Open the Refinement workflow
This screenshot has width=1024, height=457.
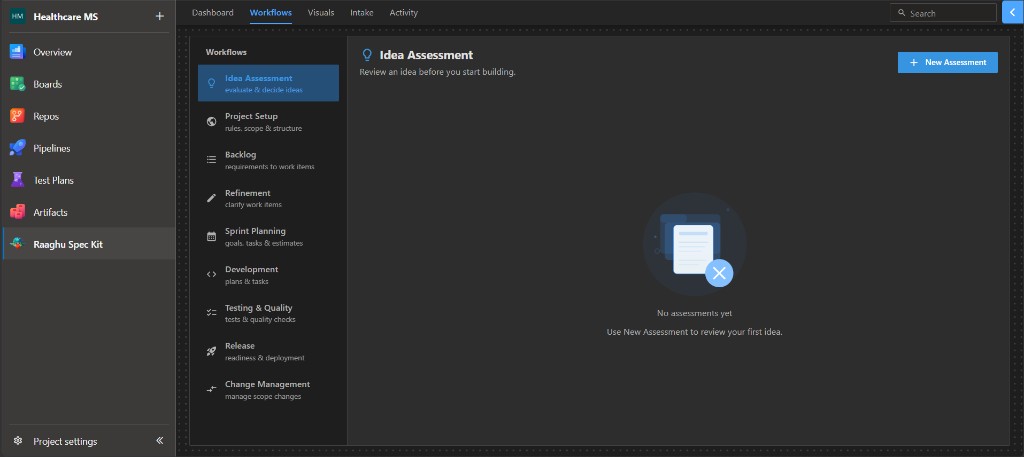pos(268,198)
